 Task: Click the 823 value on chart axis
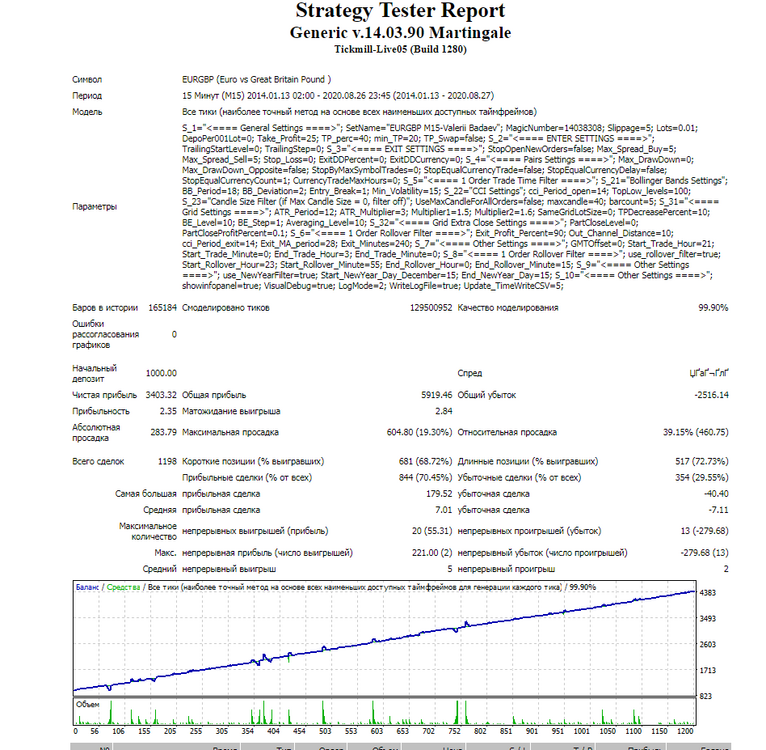(x=706, y=696)
